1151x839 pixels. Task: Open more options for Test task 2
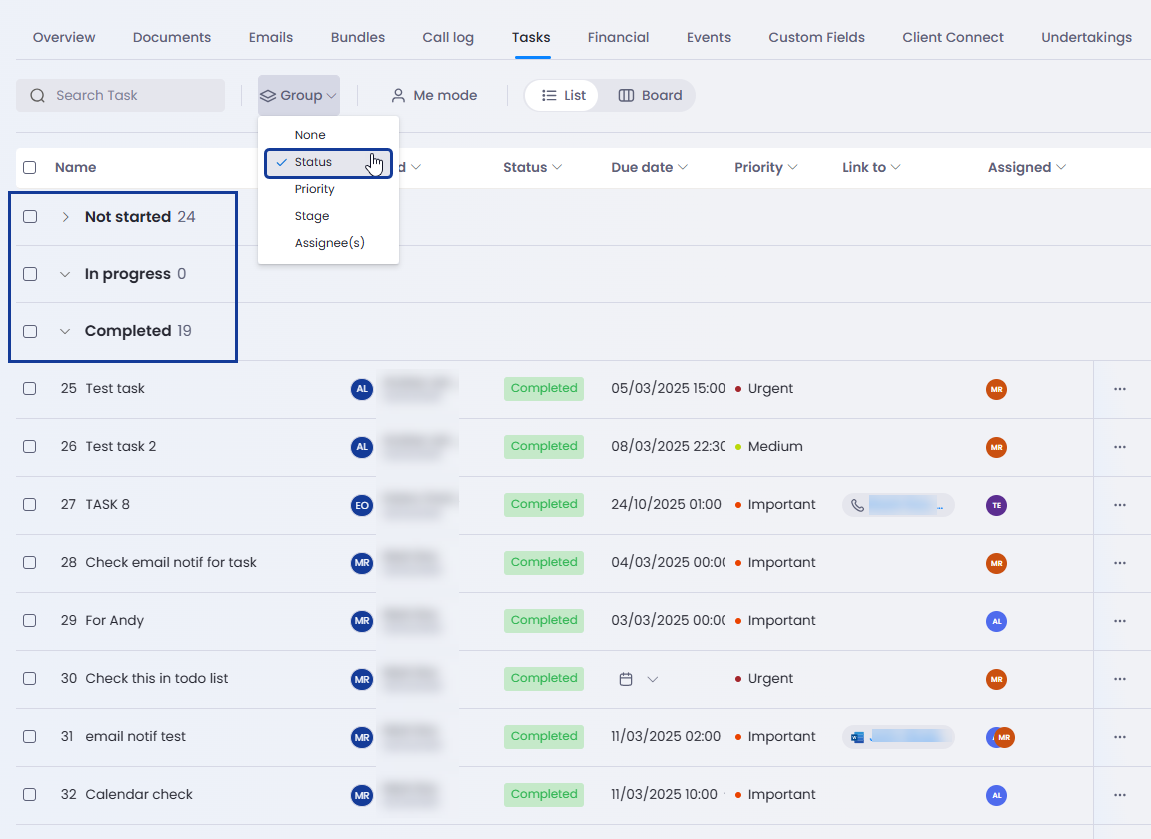tap(1119, 447)
